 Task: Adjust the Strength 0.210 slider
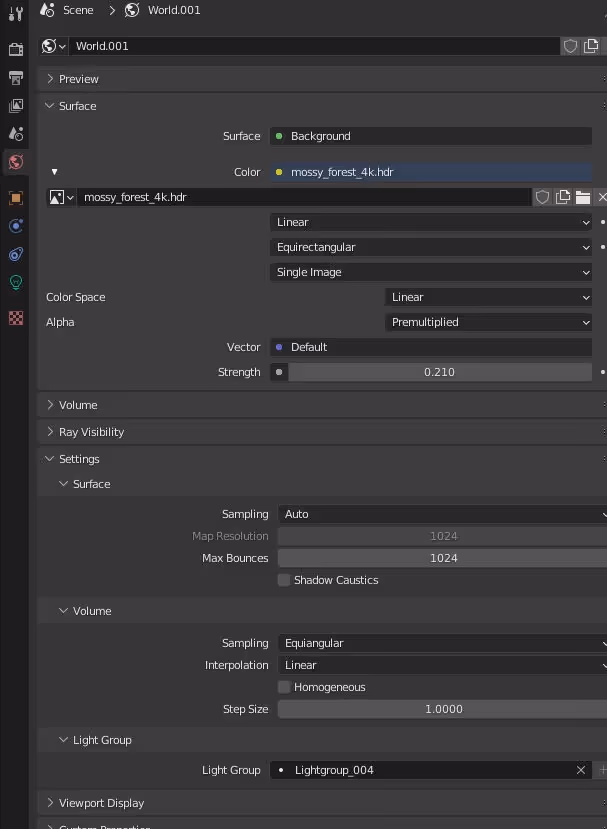pyautogui.click(x=440, y=372)
